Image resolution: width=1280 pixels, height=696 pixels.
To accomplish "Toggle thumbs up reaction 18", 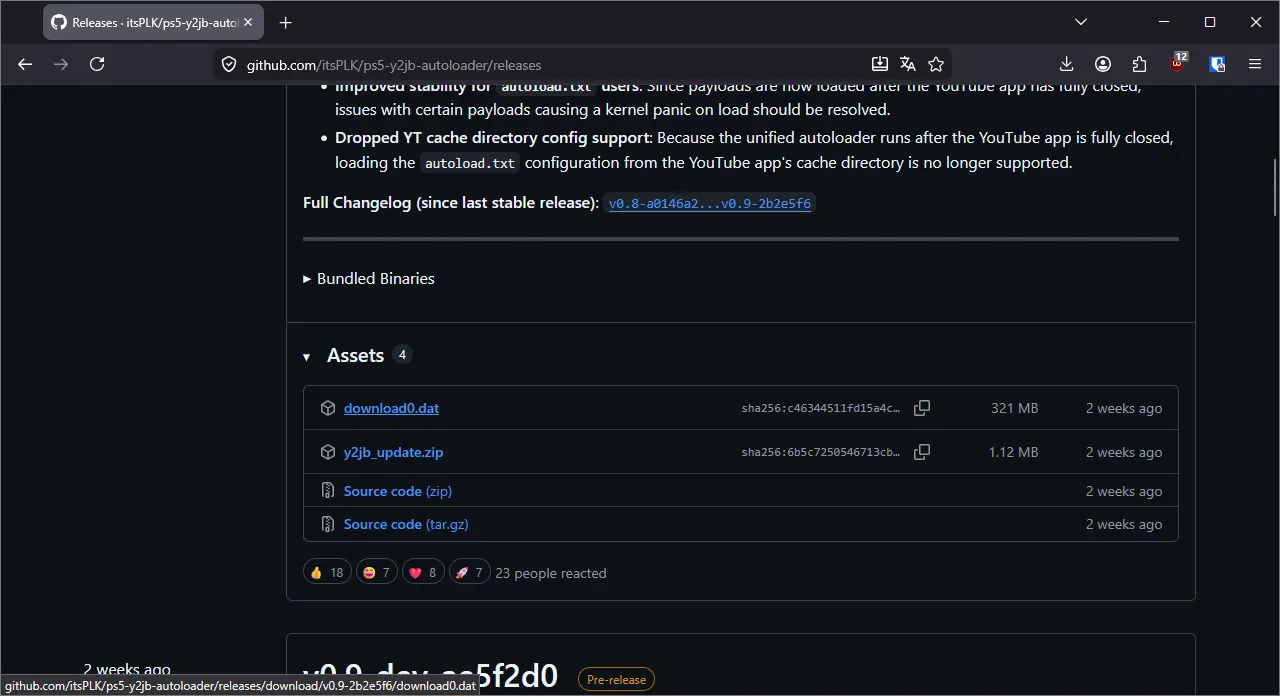I will click(327, 573).
